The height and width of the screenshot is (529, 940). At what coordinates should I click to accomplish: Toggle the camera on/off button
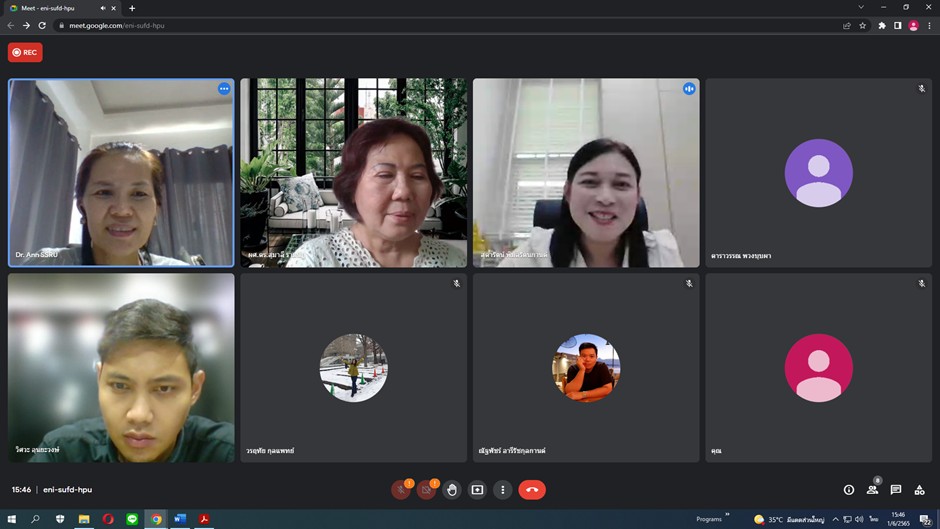(x=426, y=490)
